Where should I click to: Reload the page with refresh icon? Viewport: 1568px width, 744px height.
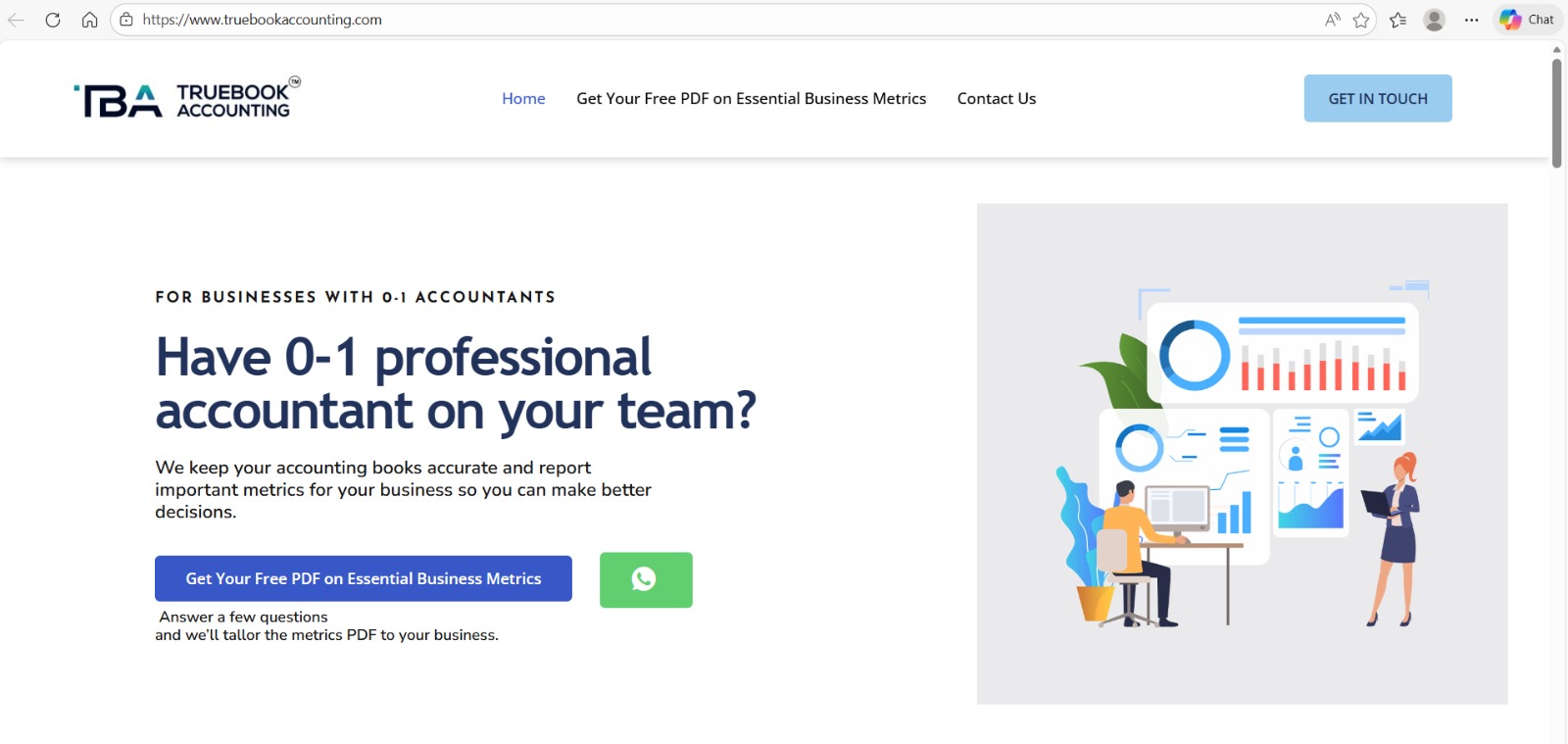[x=53, y=20]
